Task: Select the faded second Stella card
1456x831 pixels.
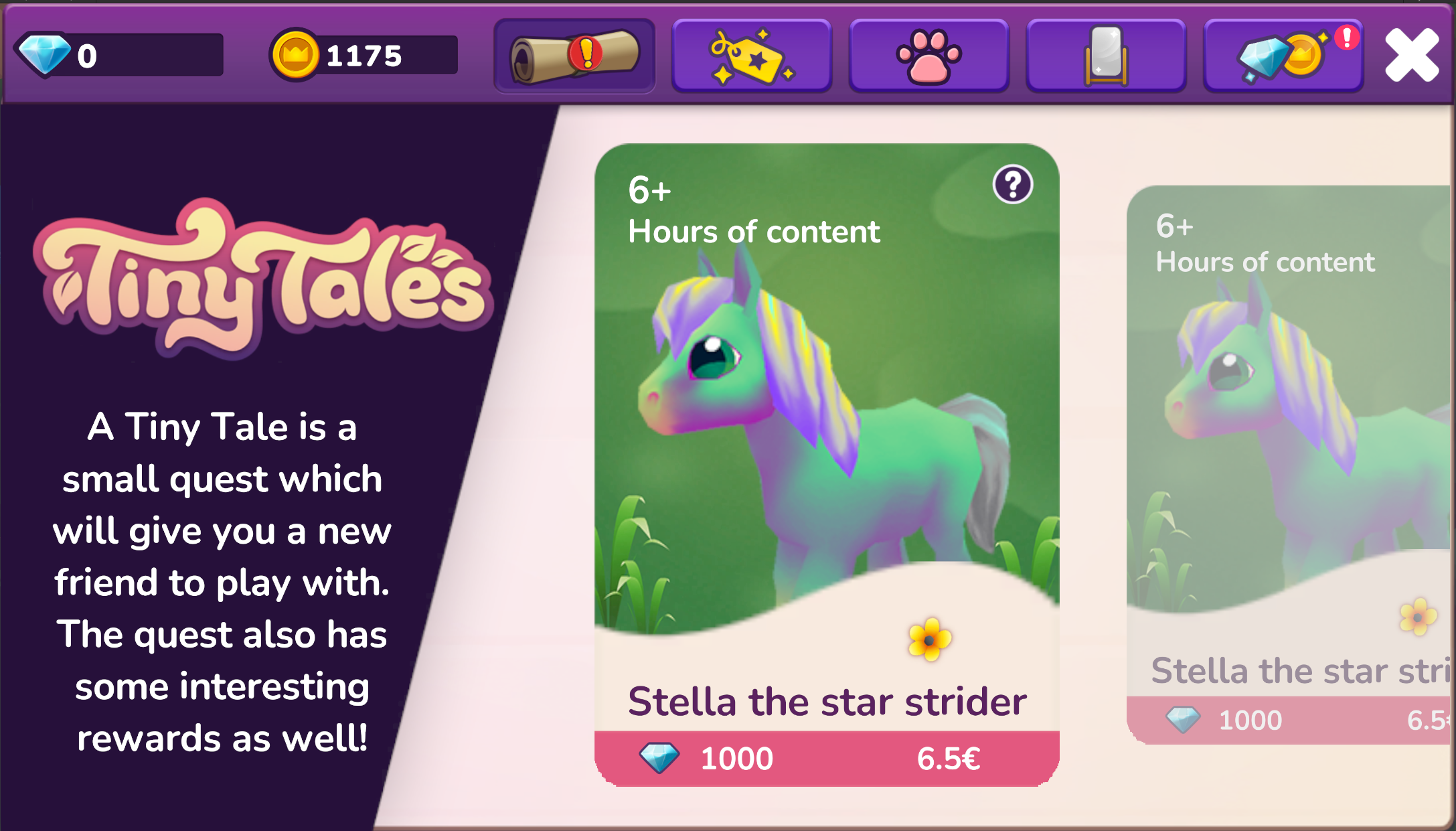Action: point(1291,465)
